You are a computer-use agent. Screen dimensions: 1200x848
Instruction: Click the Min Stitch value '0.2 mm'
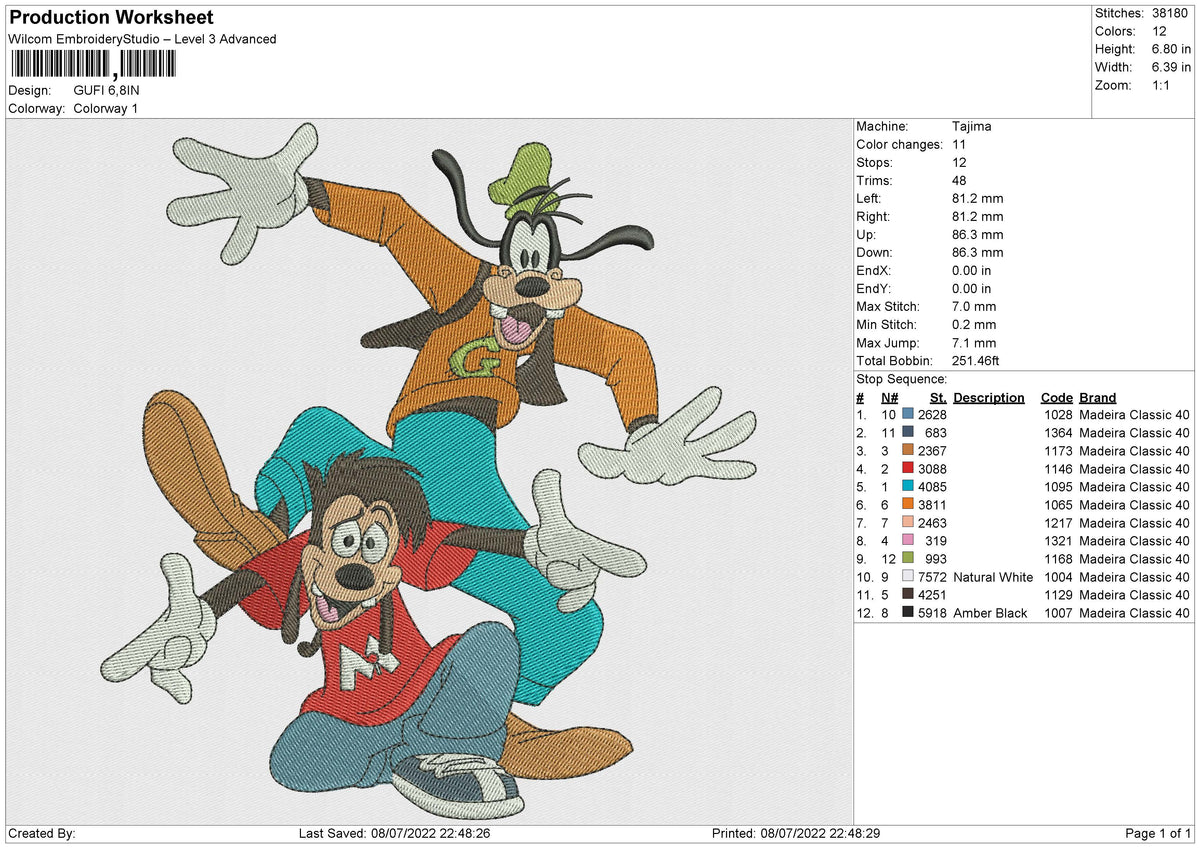[x=975, y=325]
